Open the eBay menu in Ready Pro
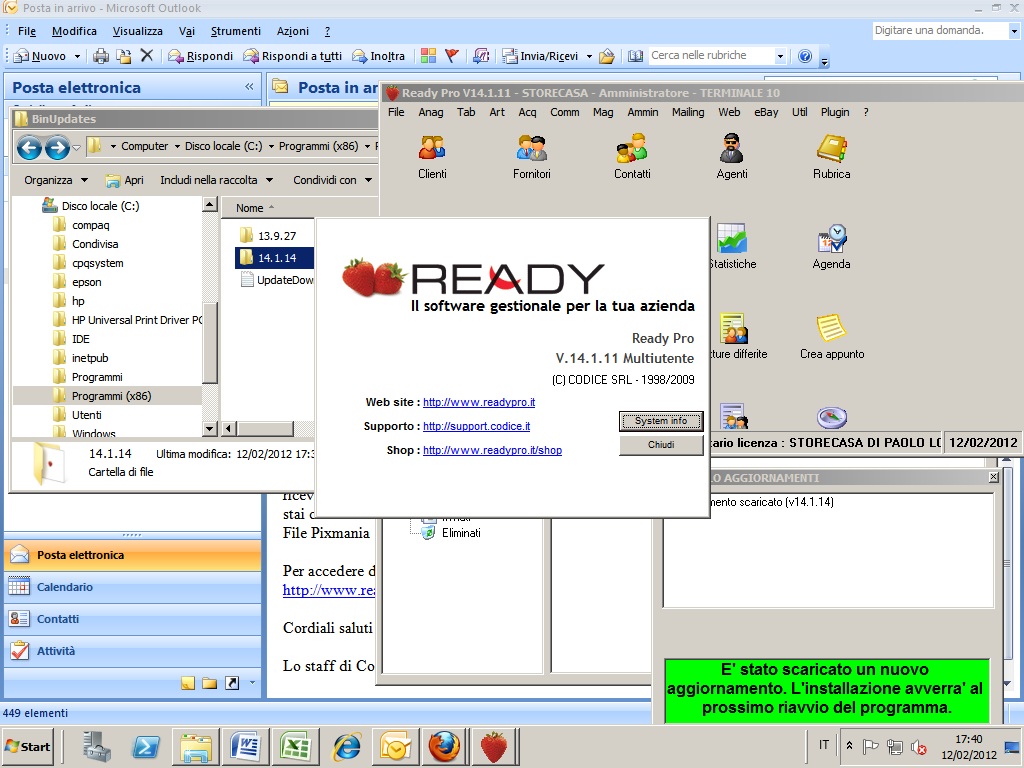Screen dimensions: 1024x768 tap(766, 112)
